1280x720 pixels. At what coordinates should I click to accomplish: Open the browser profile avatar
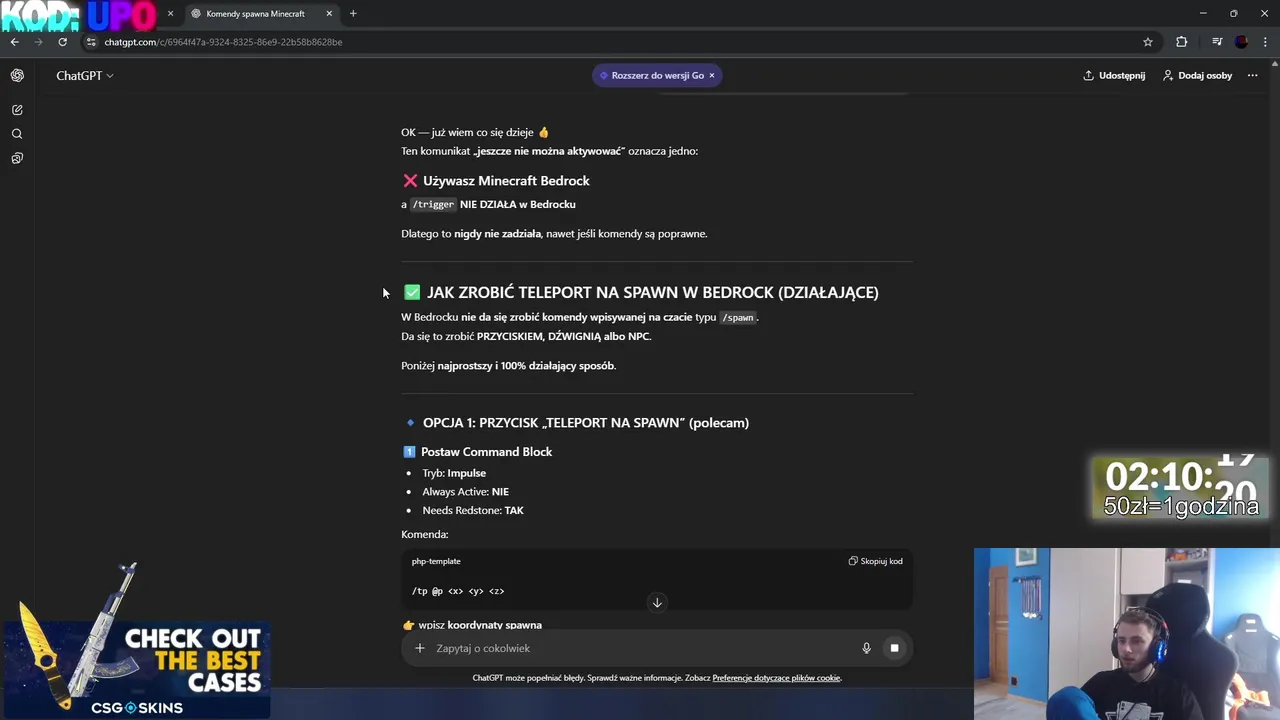click(x=1241, y=42)
